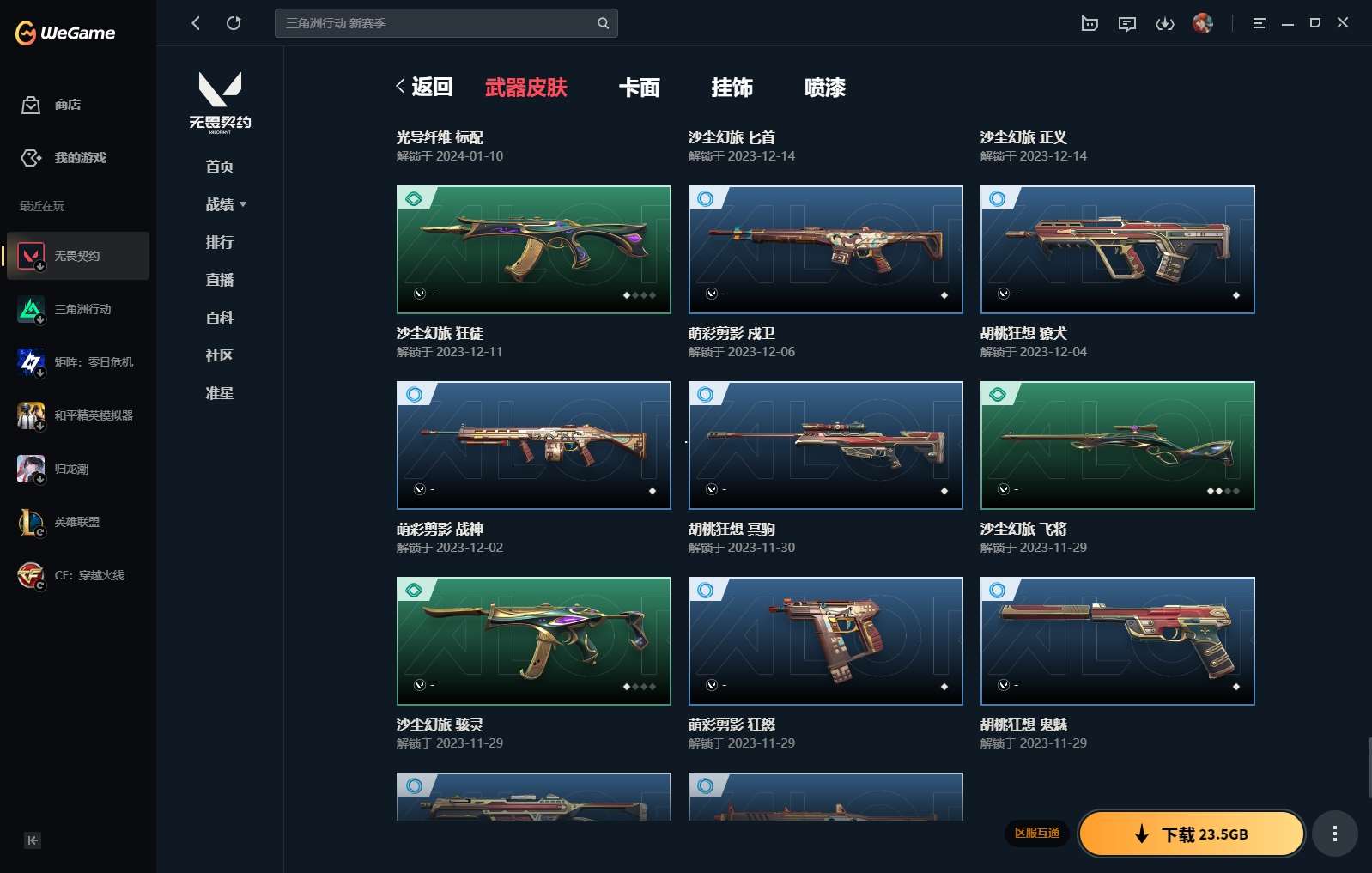Open the download manager icon
Image resolution: width=1372 pixels, height=873 pixels.
pyautogui.click(x=1164, y=23)
